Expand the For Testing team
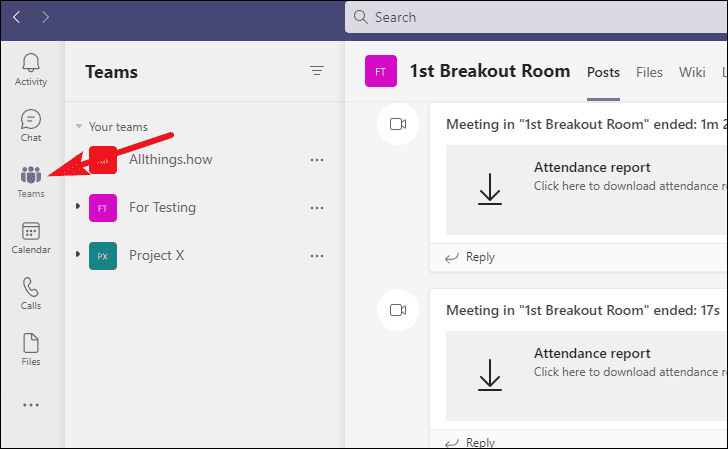 coord(78,206)
